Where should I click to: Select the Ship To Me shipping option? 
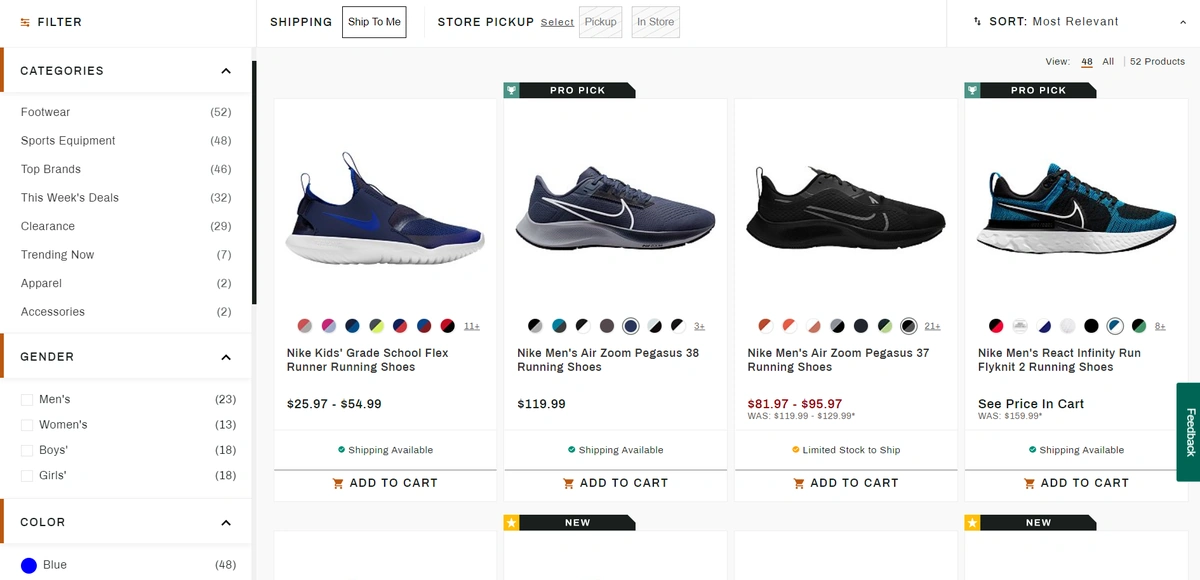click(x=374, y=21)
